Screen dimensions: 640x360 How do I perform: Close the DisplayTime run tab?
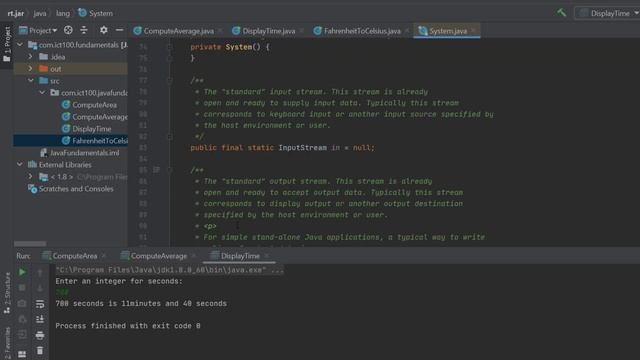coord(267,256)
